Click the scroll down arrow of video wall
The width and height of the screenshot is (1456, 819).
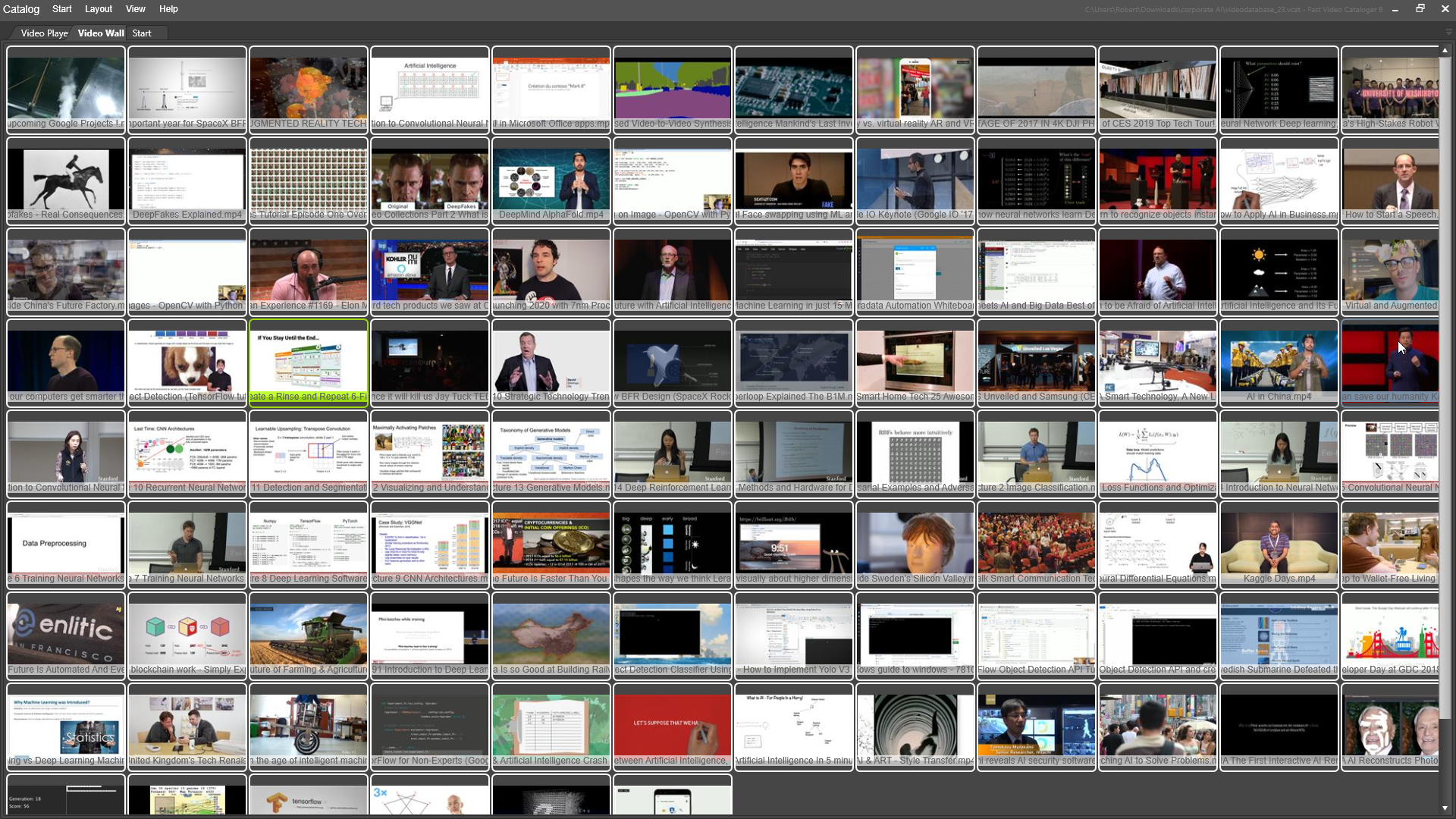pos(1445,808)
